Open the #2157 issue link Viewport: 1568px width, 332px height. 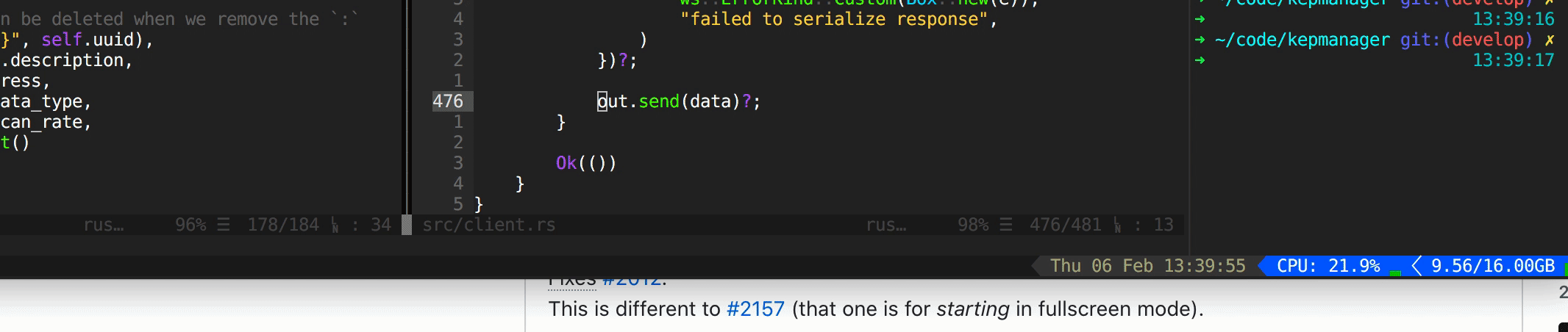click(755, 308)
